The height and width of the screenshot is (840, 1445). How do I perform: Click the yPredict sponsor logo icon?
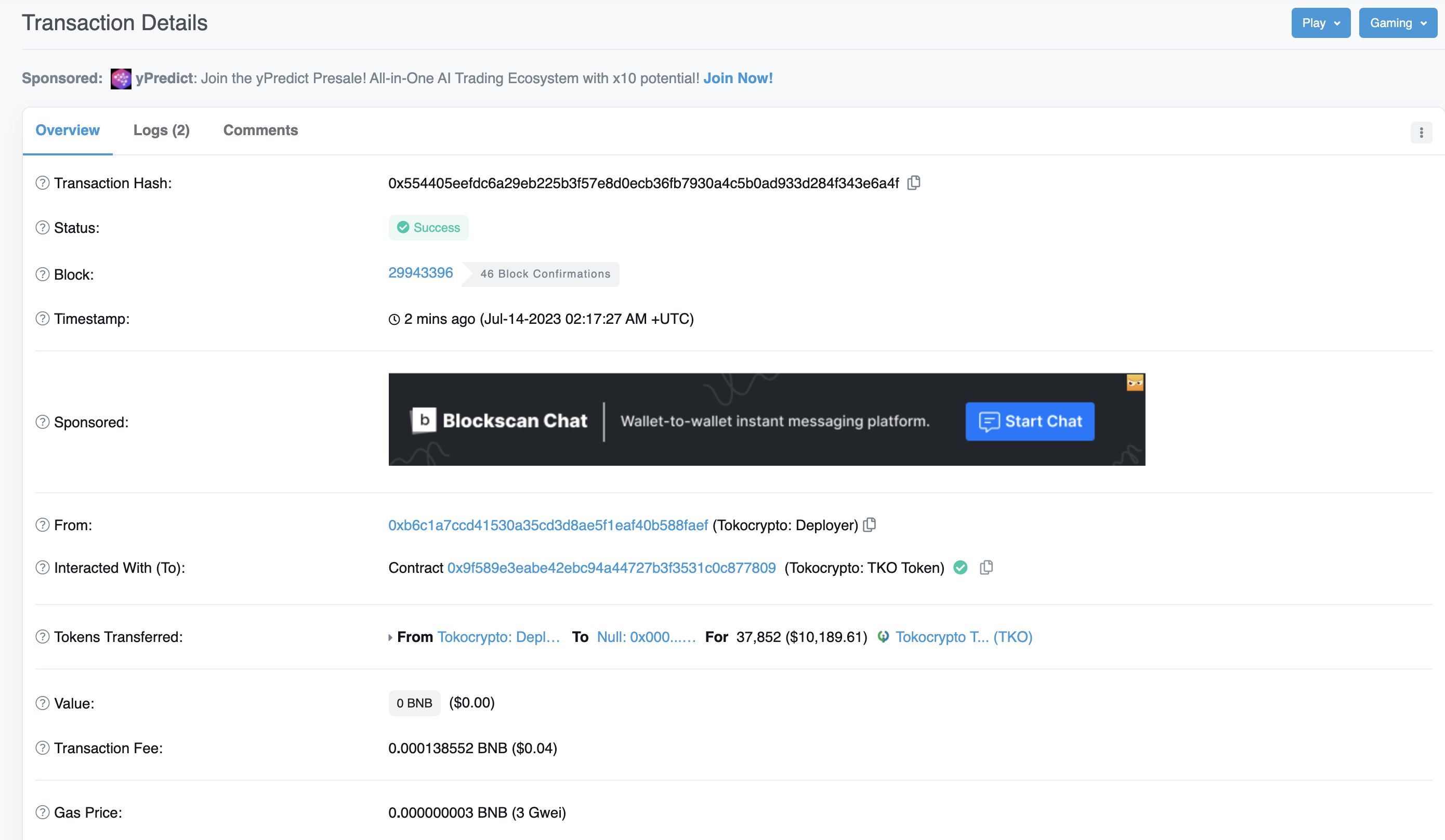121,78
